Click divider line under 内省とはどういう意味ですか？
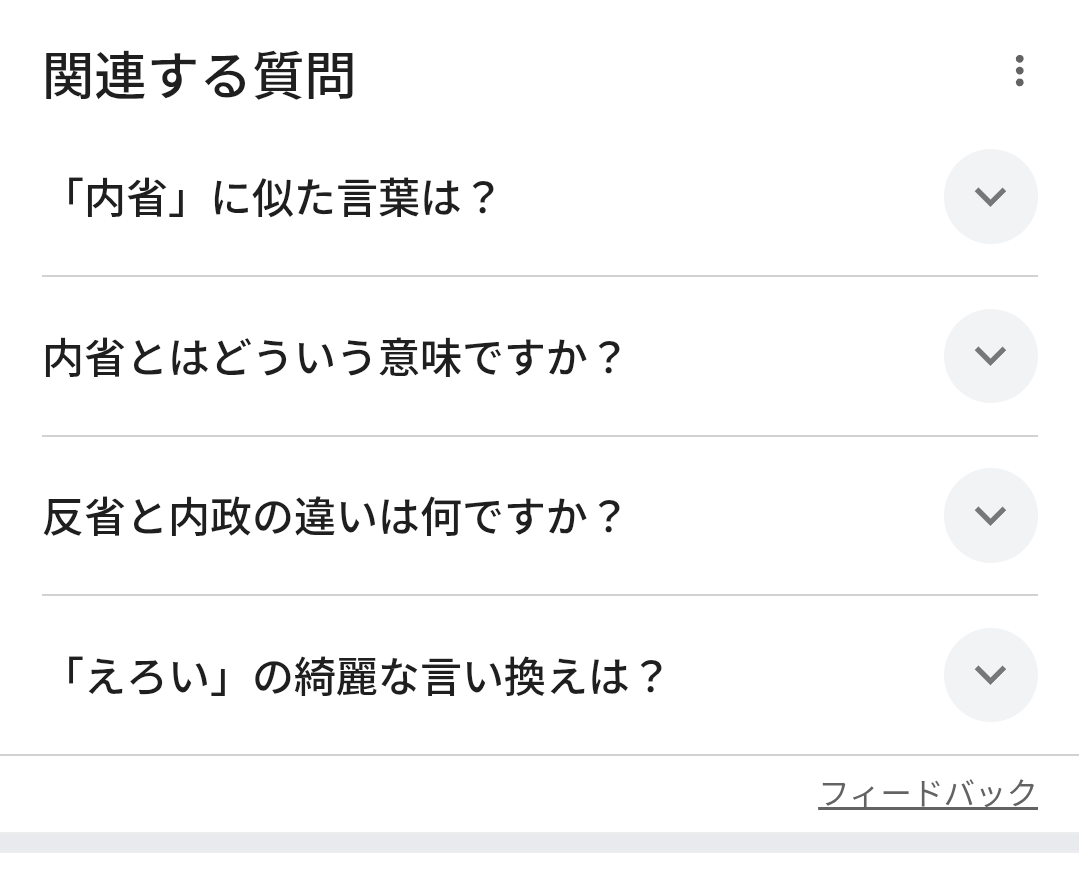This screenshot has width=1079, height=876. (x=539, y=436)
